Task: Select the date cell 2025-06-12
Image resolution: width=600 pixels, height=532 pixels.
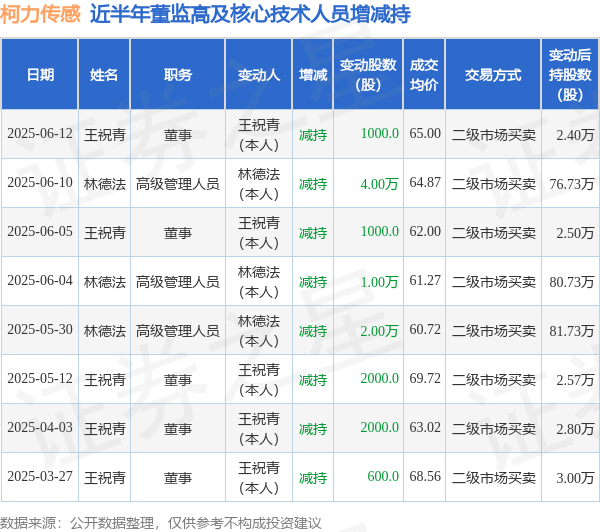Action: coord(40,134)
